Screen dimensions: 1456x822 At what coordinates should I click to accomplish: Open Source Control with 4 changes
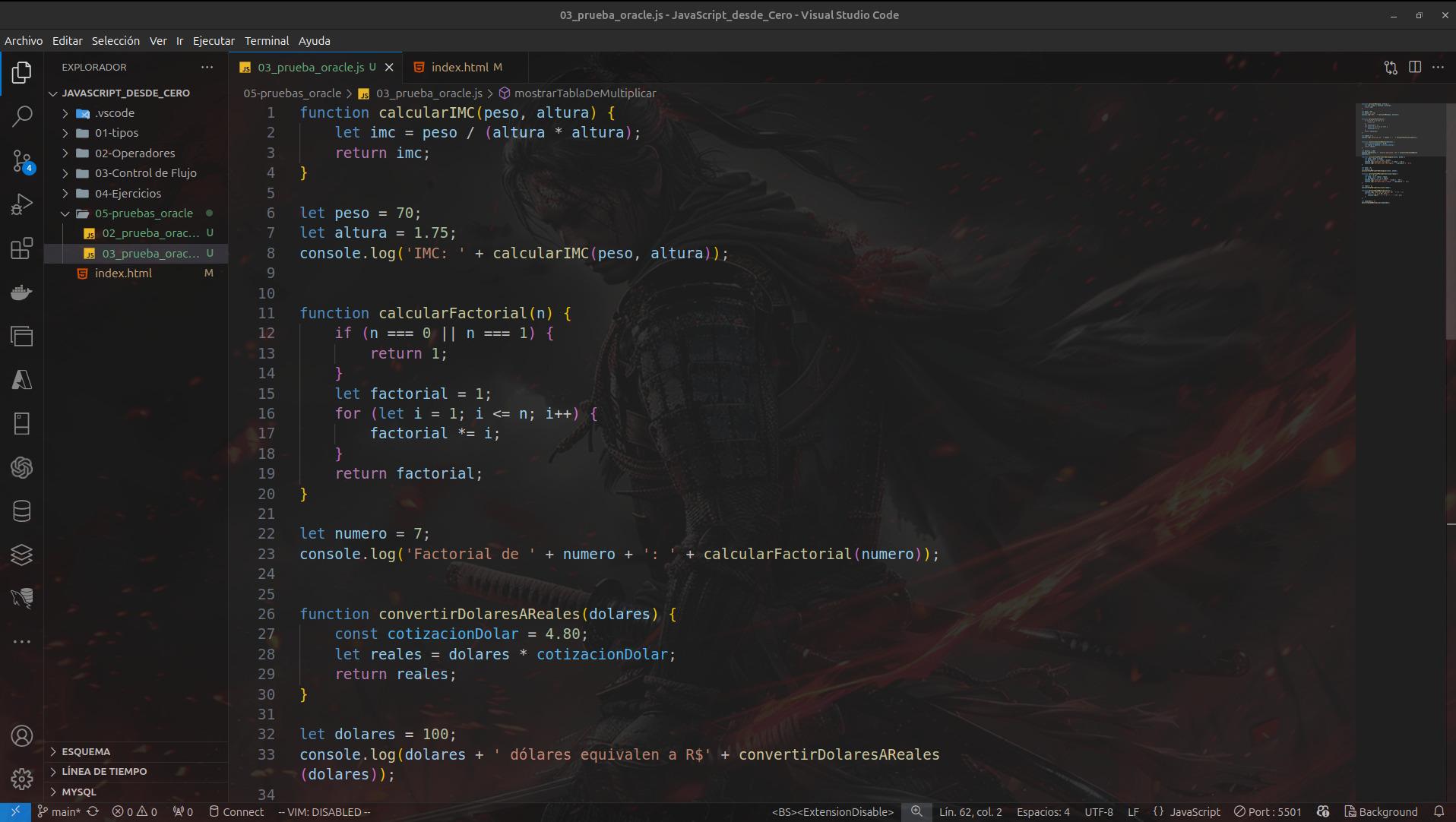coord(22,160)
